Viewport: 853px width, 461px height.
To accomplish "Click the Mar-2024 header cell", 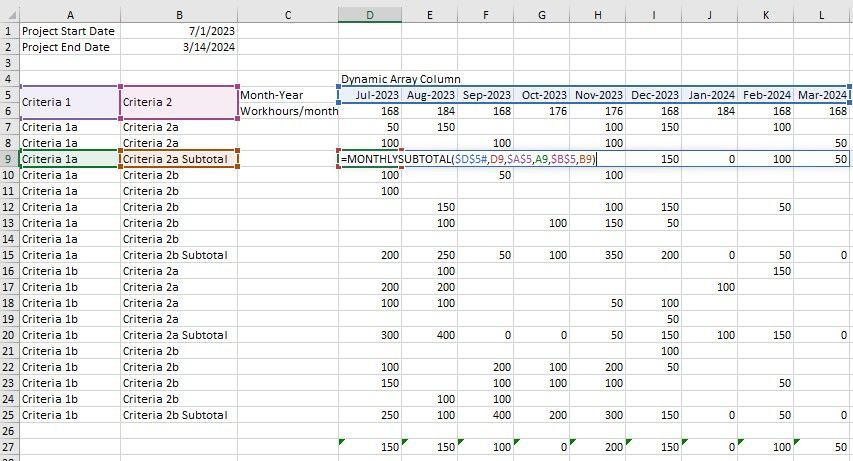I will point(822,95).
